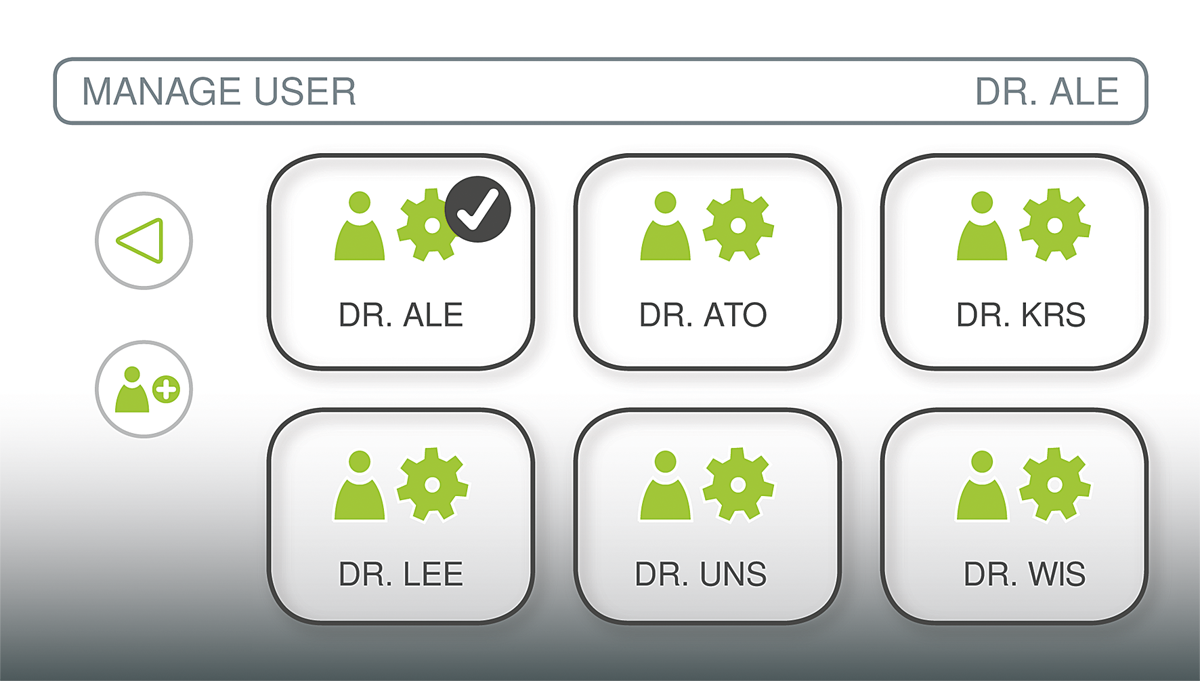Click the DR. ALE tile label

pos(401,315)
